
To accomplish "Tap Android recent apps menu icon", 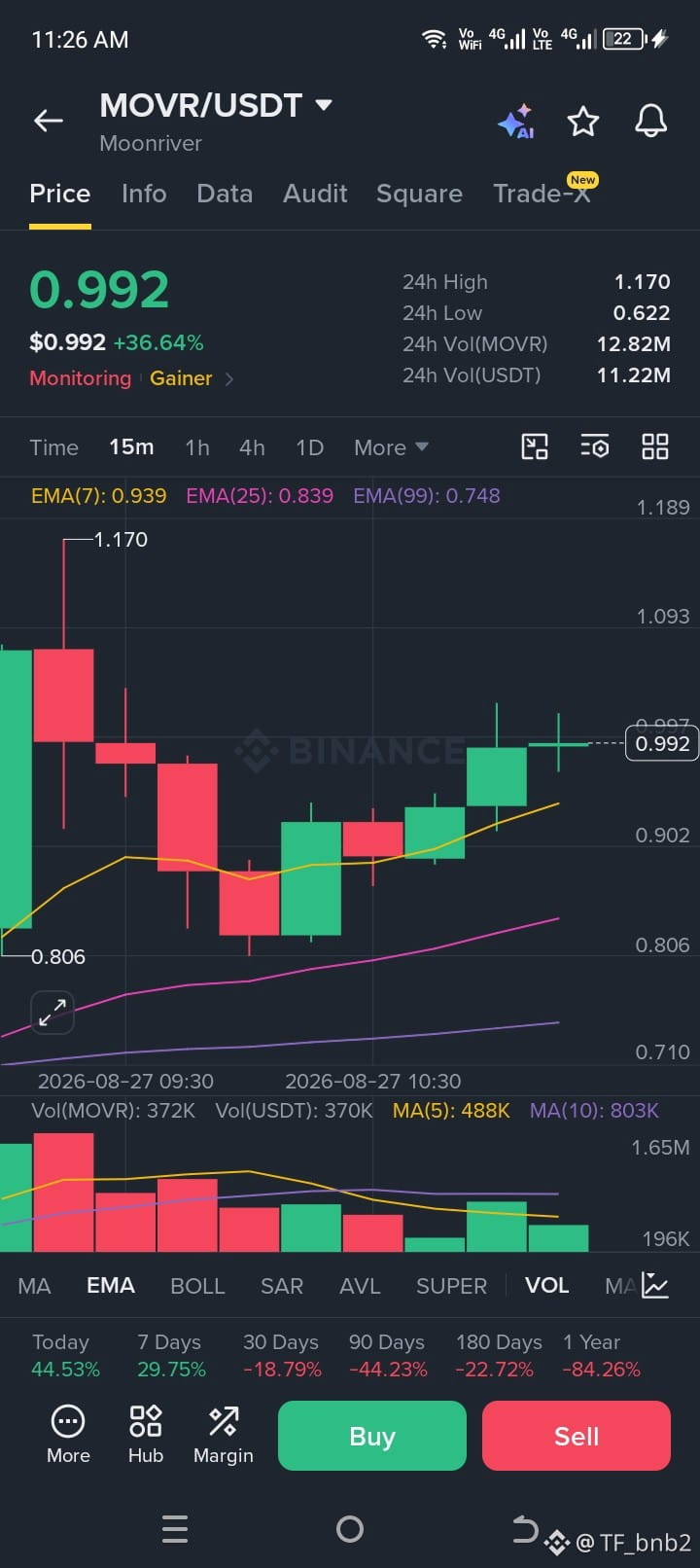I will point(175,1529).
